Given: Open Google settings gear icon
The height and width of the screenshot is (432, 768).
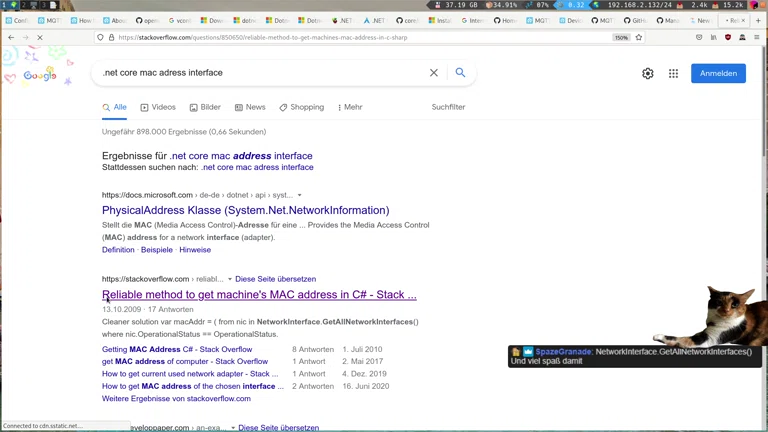Looking at the screenshot, I should pos(648,73).
